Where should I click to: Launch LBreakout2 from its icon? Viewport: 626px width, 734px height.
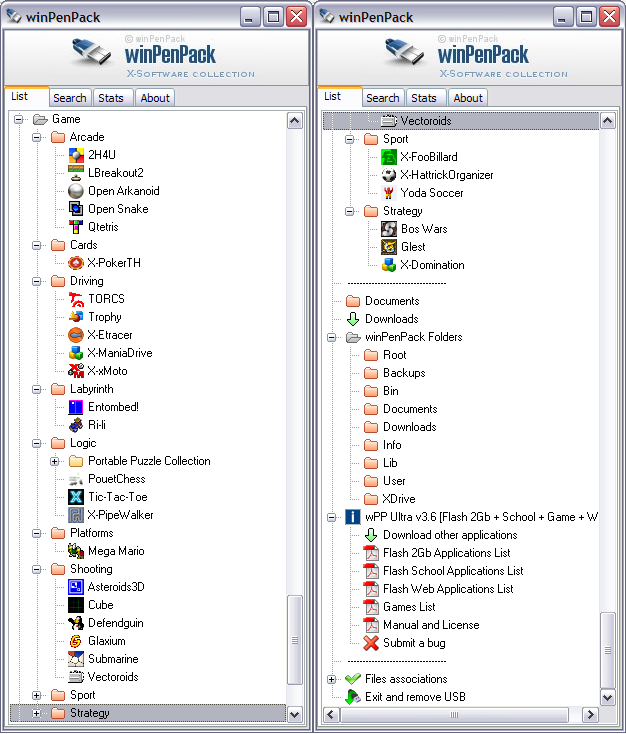76,173
